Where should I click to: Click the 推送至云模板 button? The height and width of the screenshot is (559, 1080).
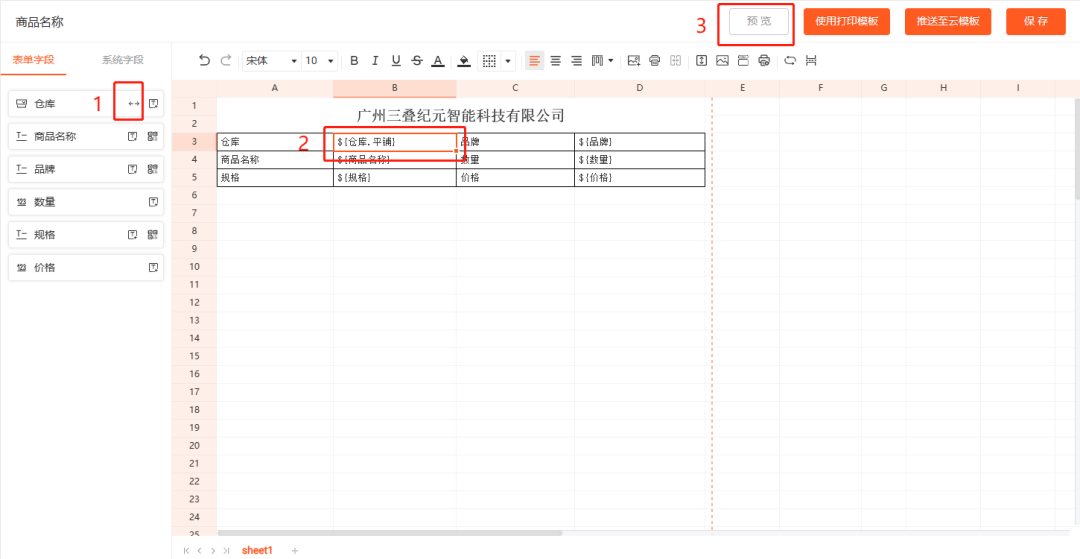coord(948,21)
